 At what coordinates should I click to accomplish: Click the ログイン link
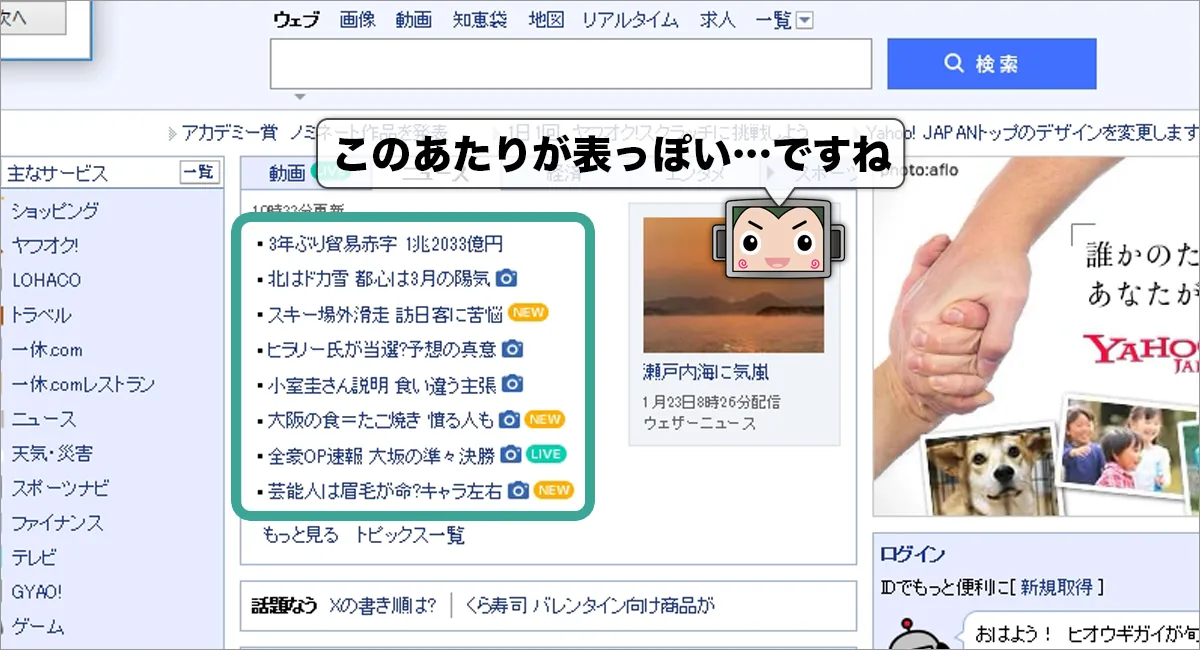913,555
